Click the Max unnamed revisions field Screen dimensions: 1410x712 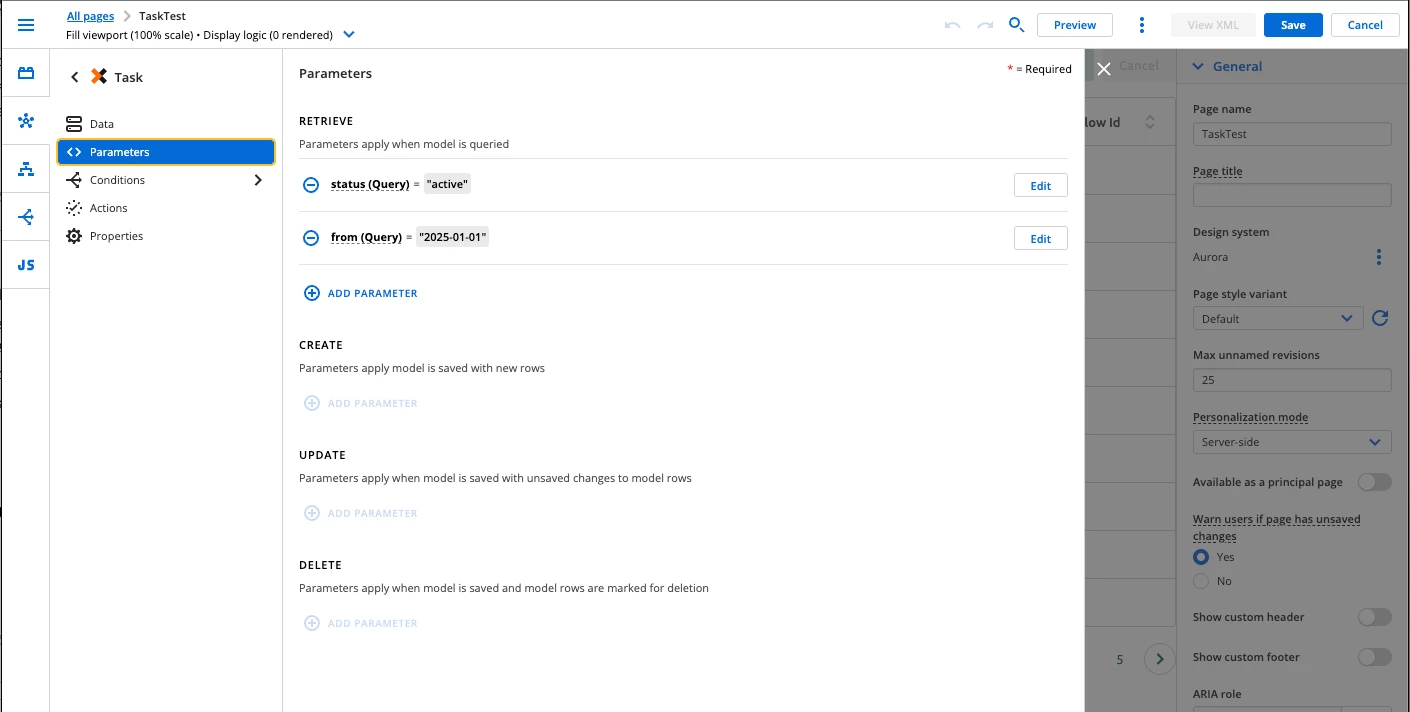pos(1292,380)
